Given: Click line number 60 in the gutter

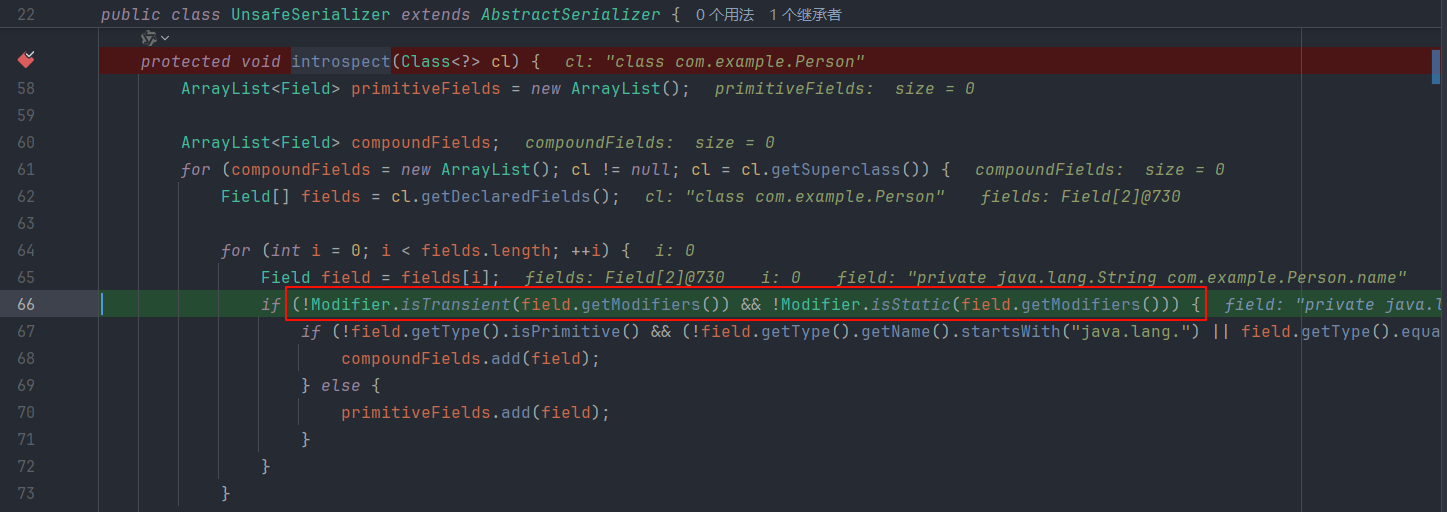Looking at the screenshot, I should (x=26, y=142).
